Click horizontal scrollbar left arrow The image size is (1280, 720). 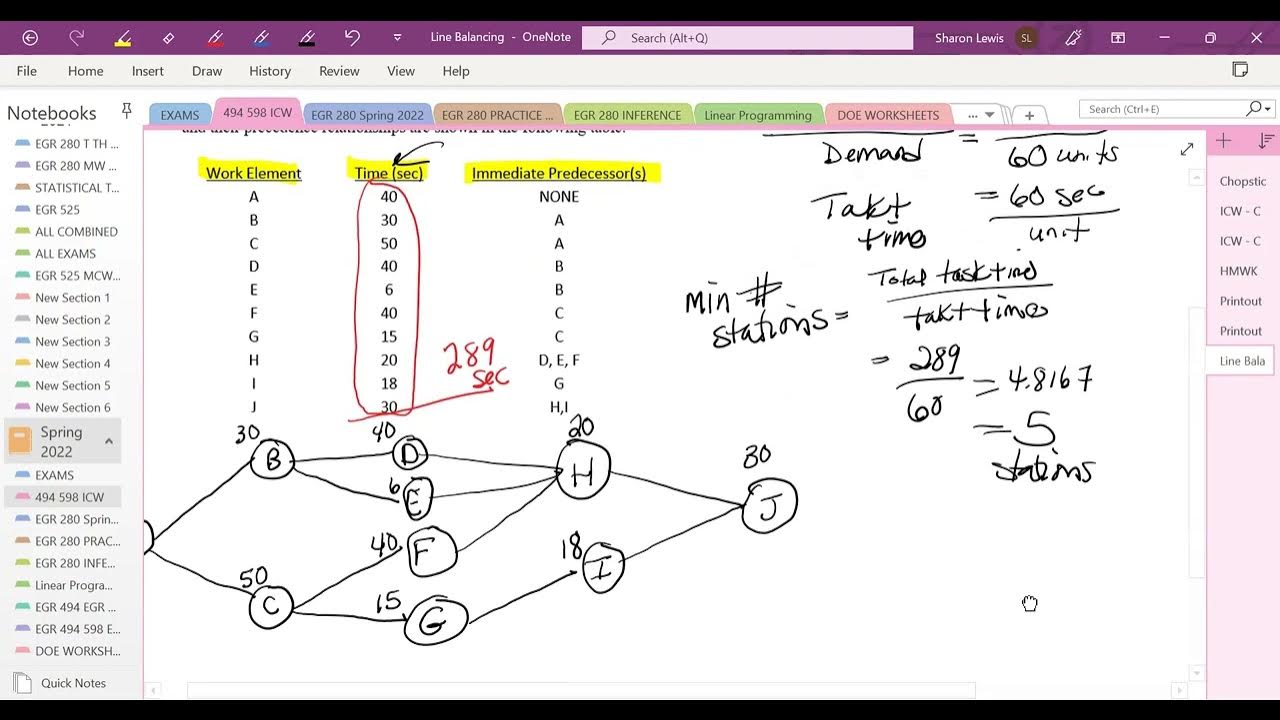(153, 691)
